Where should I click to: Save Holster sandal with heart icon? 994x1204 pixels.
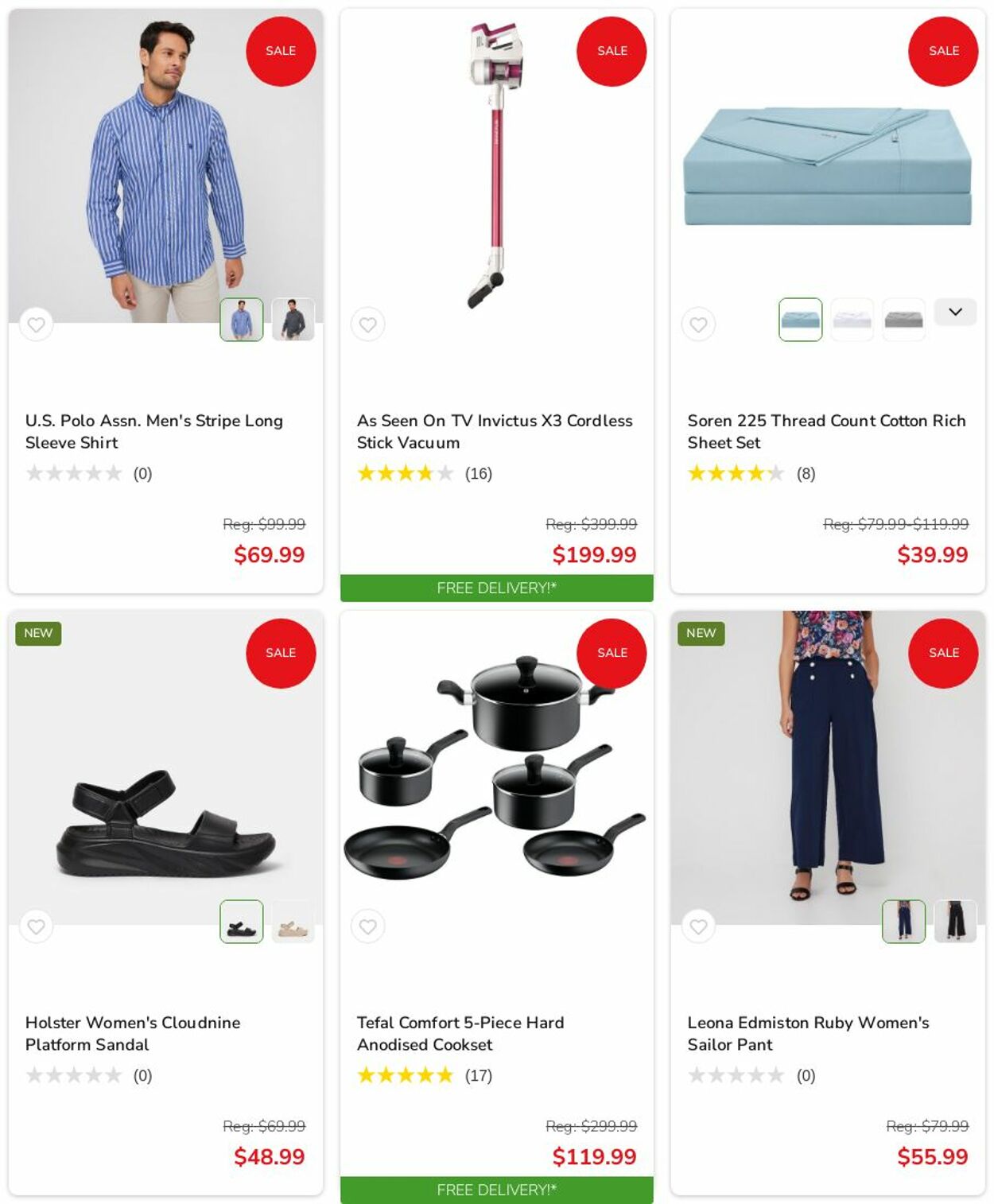coord(36,926)
